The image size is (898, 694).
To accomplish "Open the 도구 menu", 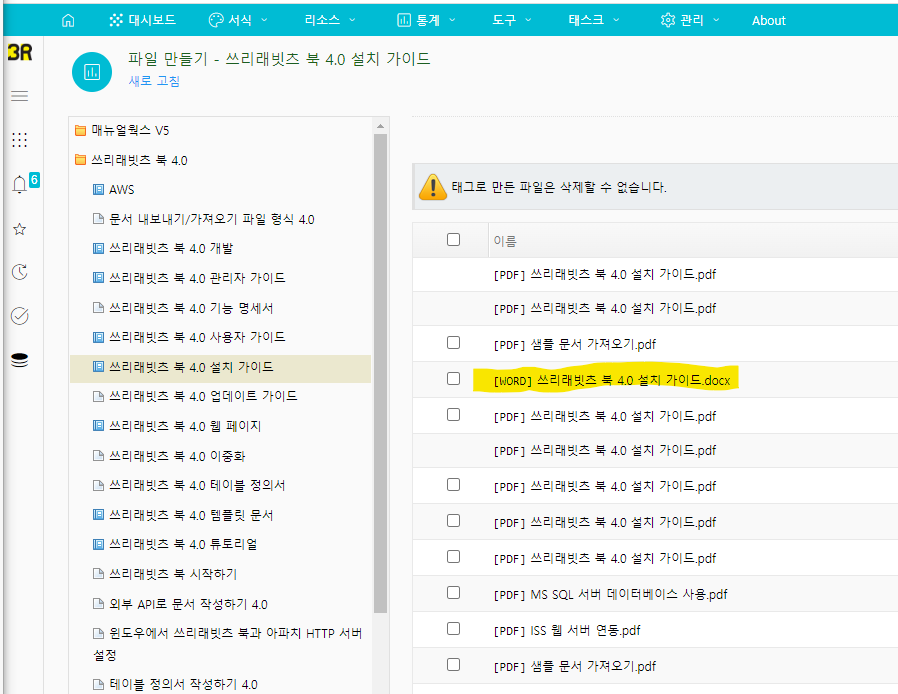I will pos(512,21).
